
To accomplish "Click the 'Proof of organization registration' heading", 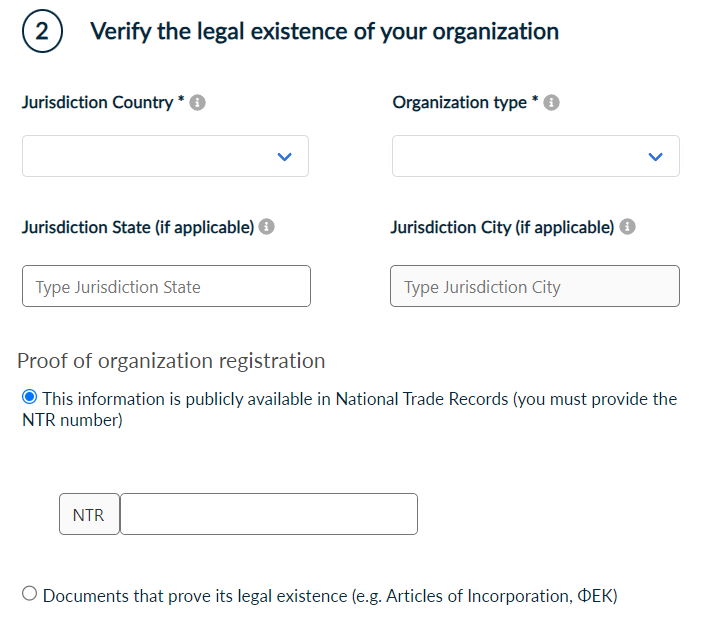I will pyautogui.click(x=171, y=361).
